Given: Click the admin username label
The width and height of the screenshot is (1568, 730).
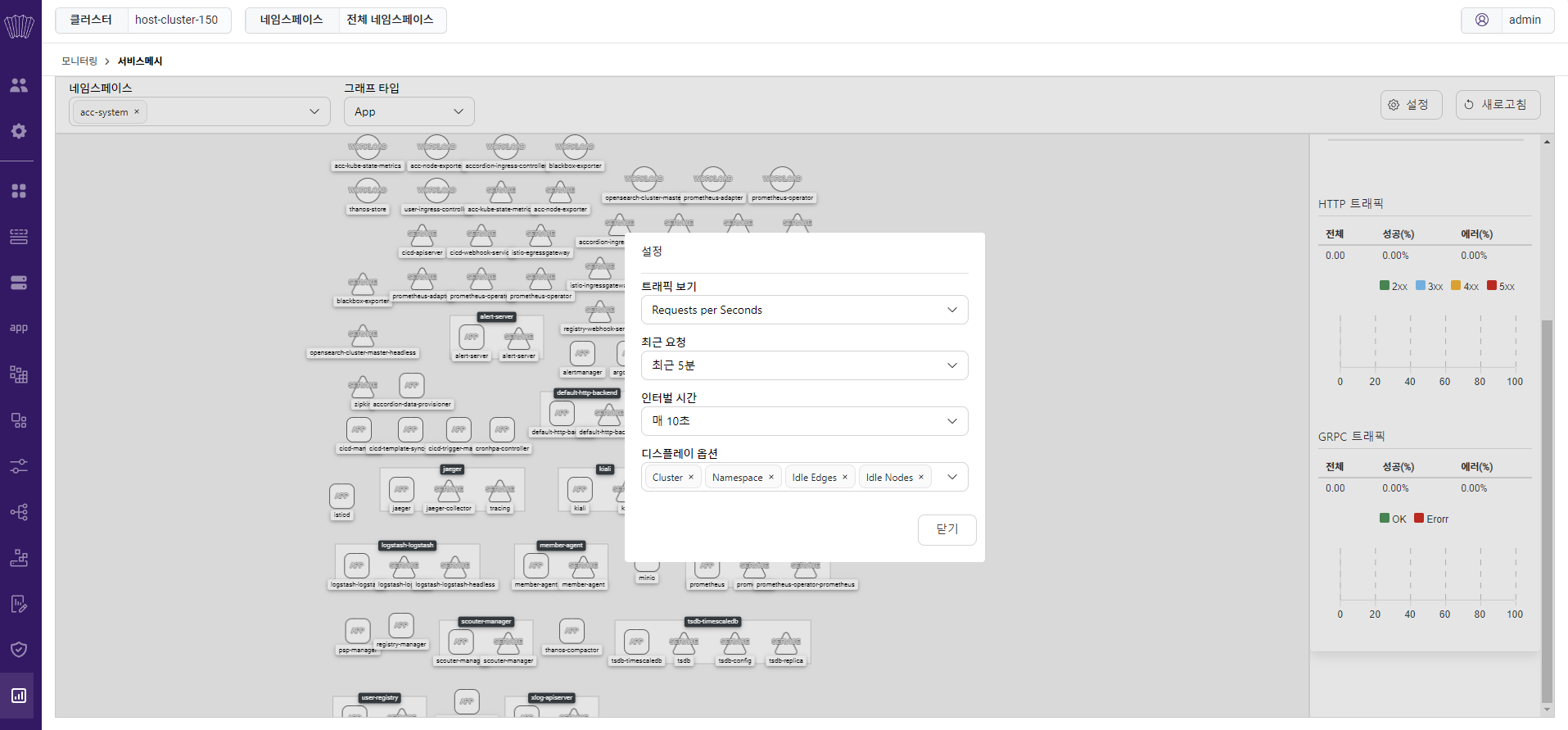Looking at the screenshot, I should (x=1525, y=20).
